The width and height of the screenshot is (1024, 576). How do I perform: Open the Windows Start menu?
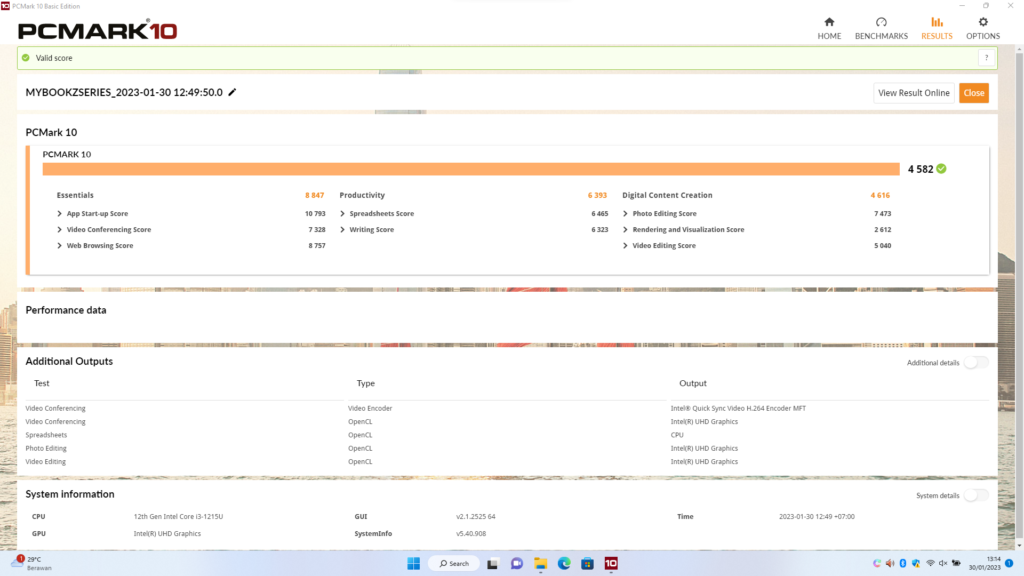point(413,563)
